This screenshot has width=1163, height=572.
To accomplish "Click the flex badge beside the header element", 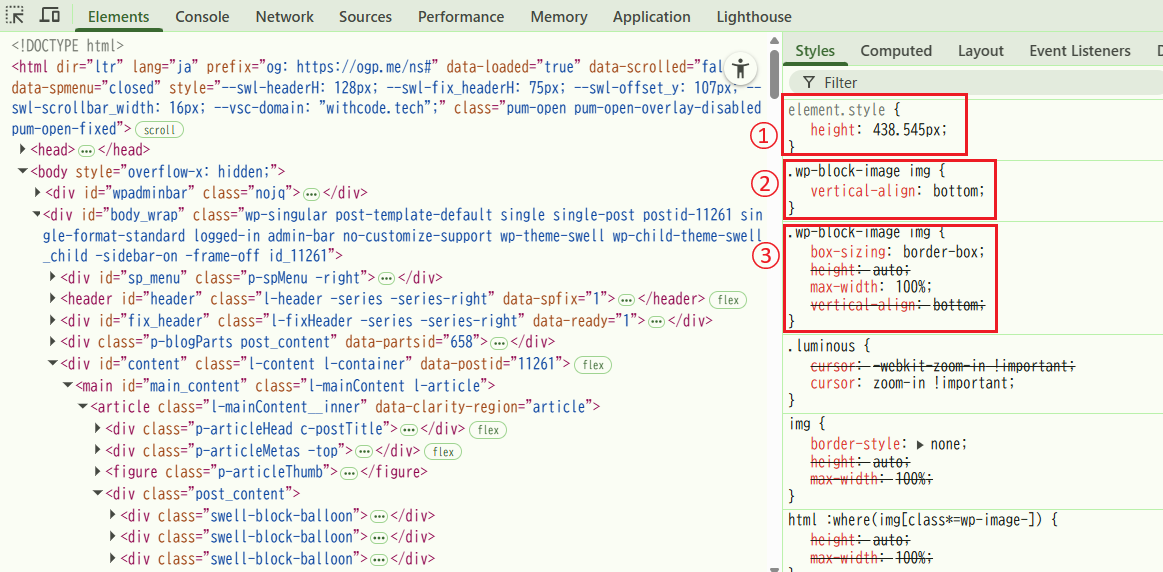I will 728,299.
